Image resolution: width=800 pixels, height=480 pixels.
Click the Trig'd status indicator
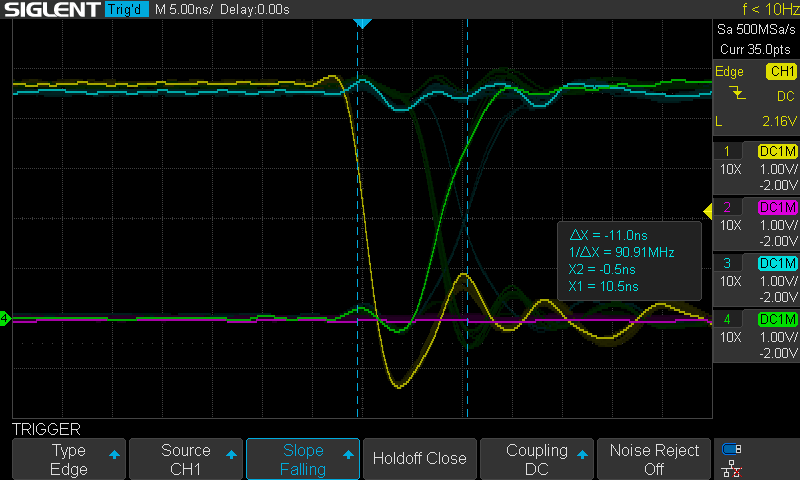point(126,10)
